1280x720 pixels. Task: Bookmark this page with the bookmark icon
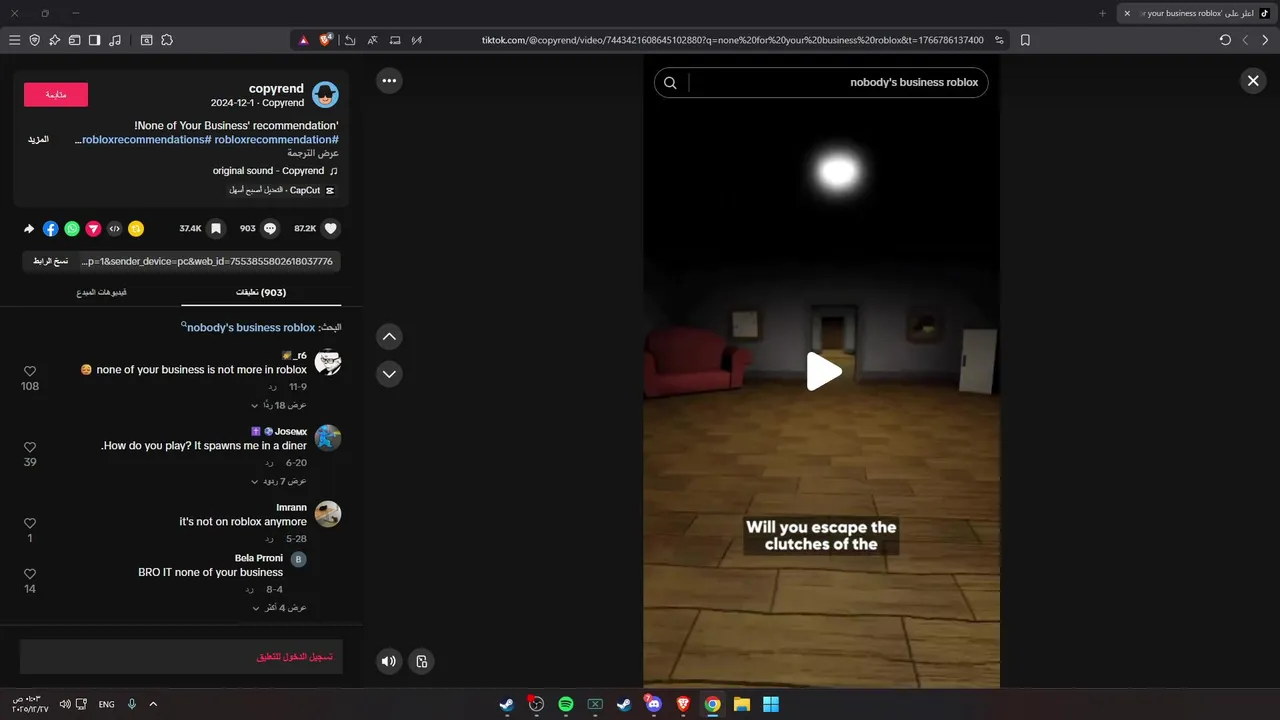click(x=1025, y=40)
